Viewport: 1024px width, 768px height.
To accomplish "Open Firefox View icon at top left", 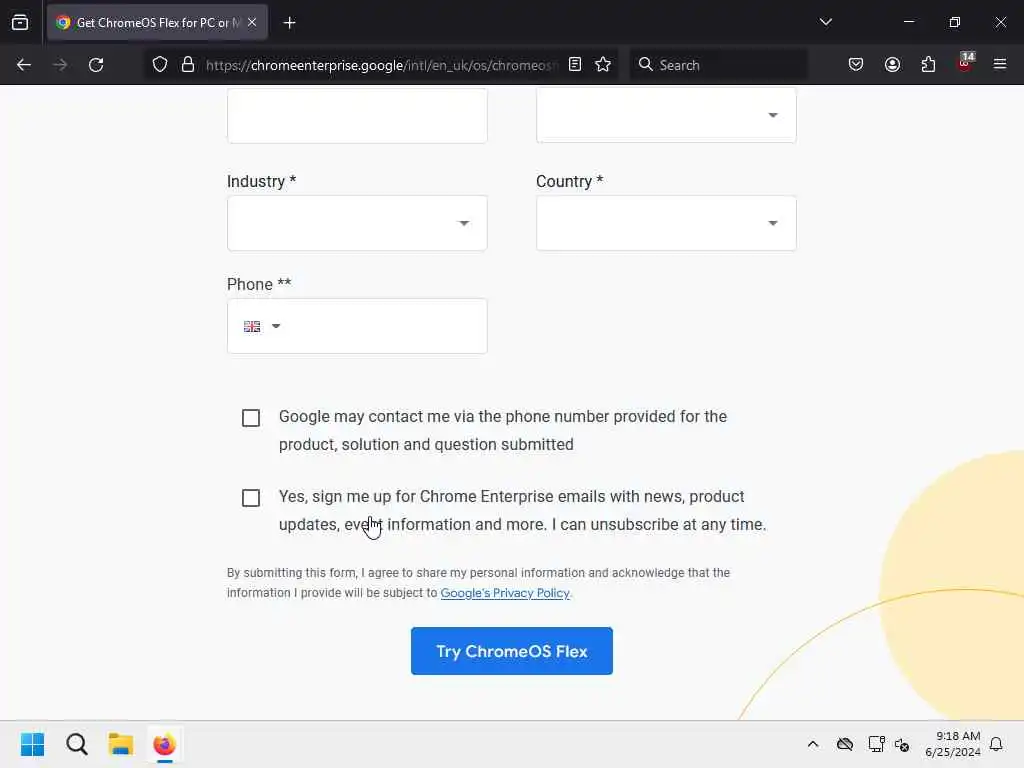I will point(20,22).
